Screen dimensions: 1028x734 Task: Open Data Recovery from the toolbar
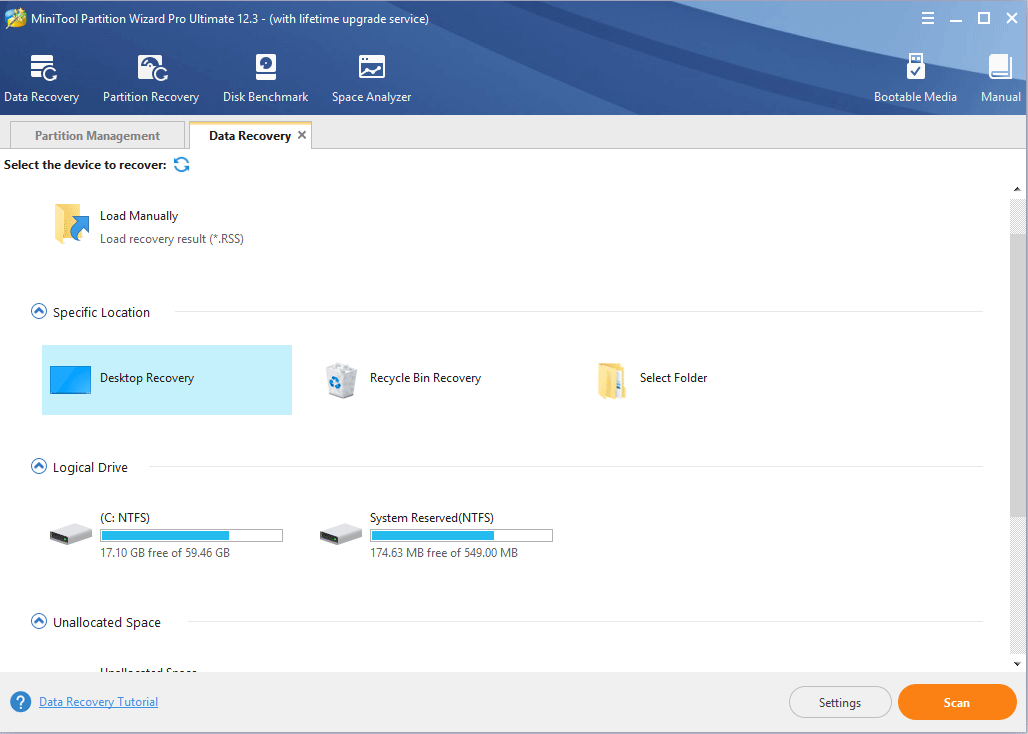pyautogui.click(x=42, y=79)
